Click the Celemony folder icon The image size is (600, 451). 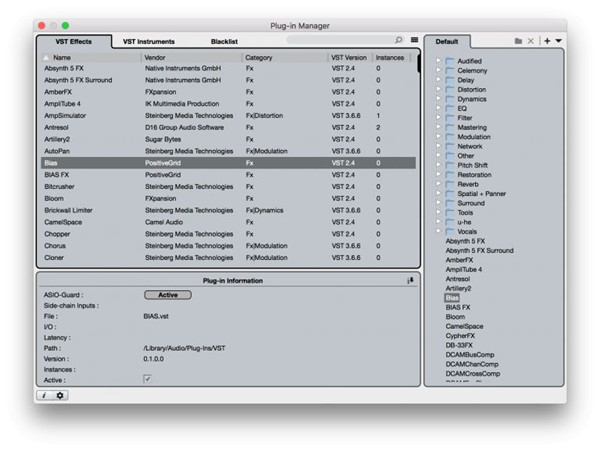[x=450, y=70]
